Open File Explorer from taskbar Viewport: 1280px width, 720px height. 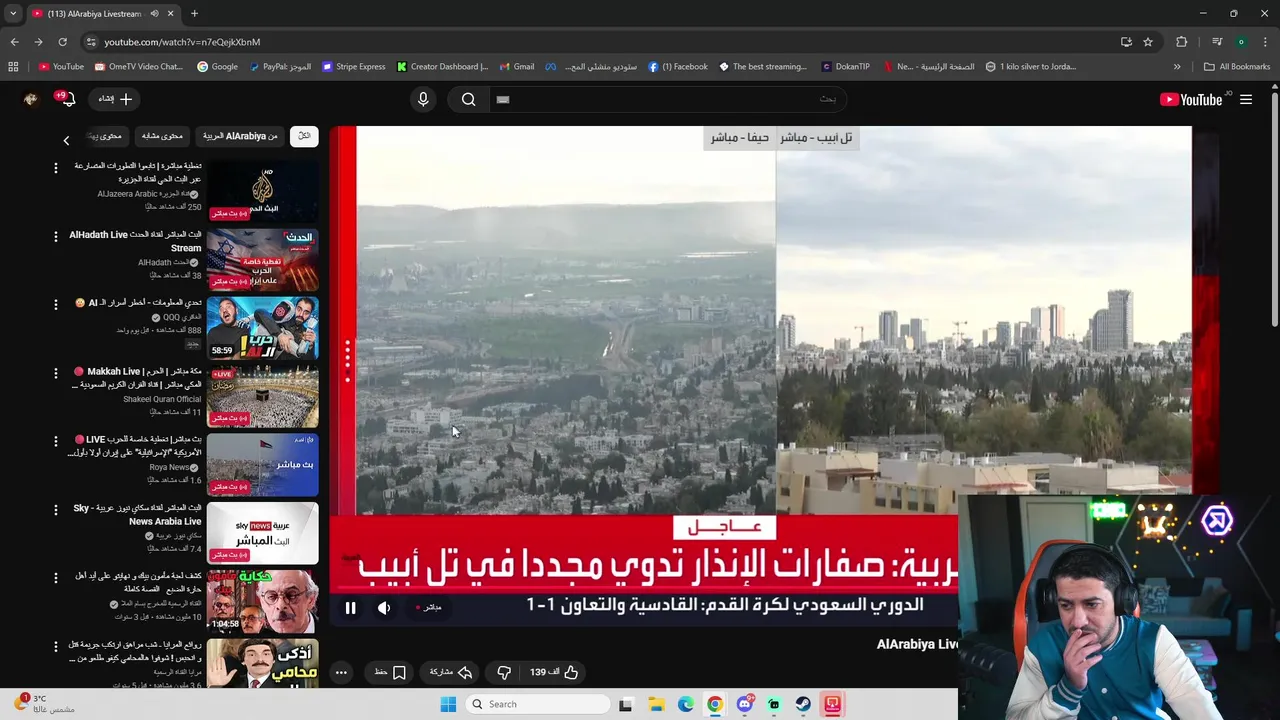click(656, 704)
